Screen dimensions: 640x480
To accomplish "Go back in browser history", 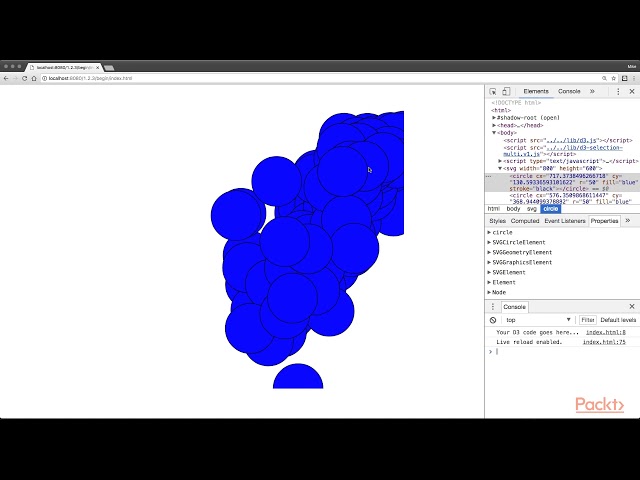I will (6, 78).
